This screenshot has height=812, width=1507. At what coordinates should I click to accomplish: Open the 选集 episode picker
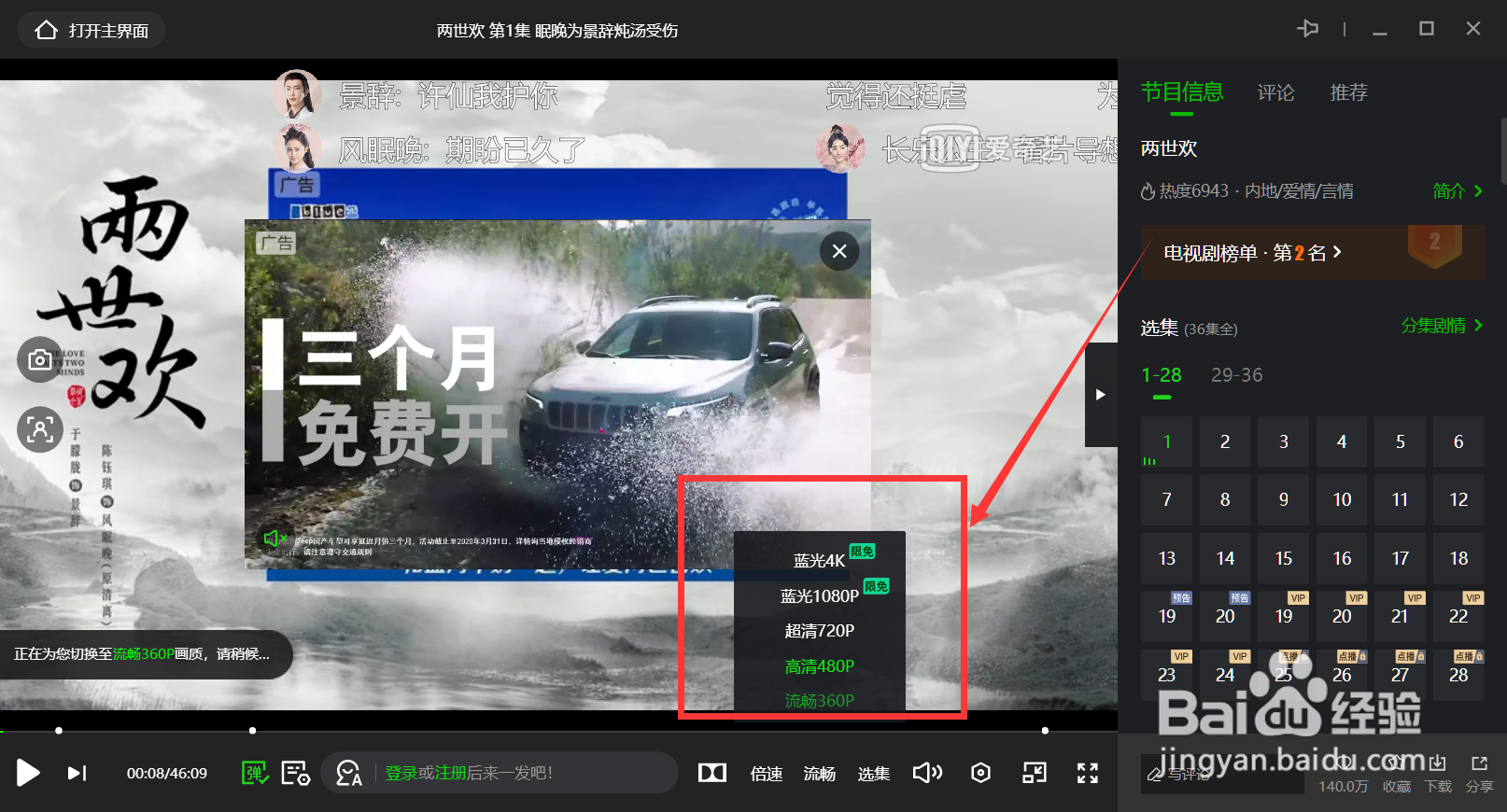[x=874, y=774]
